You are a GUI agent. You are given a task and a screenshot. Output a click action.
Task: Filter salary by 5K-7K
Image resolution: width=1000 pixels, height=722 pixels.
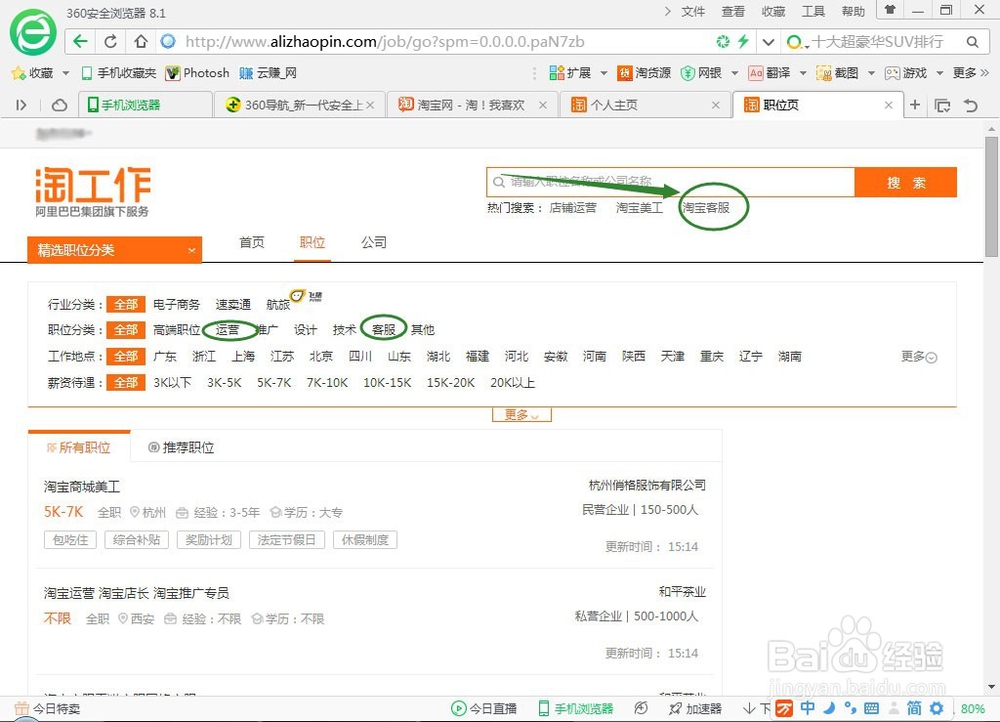[274, 383]
